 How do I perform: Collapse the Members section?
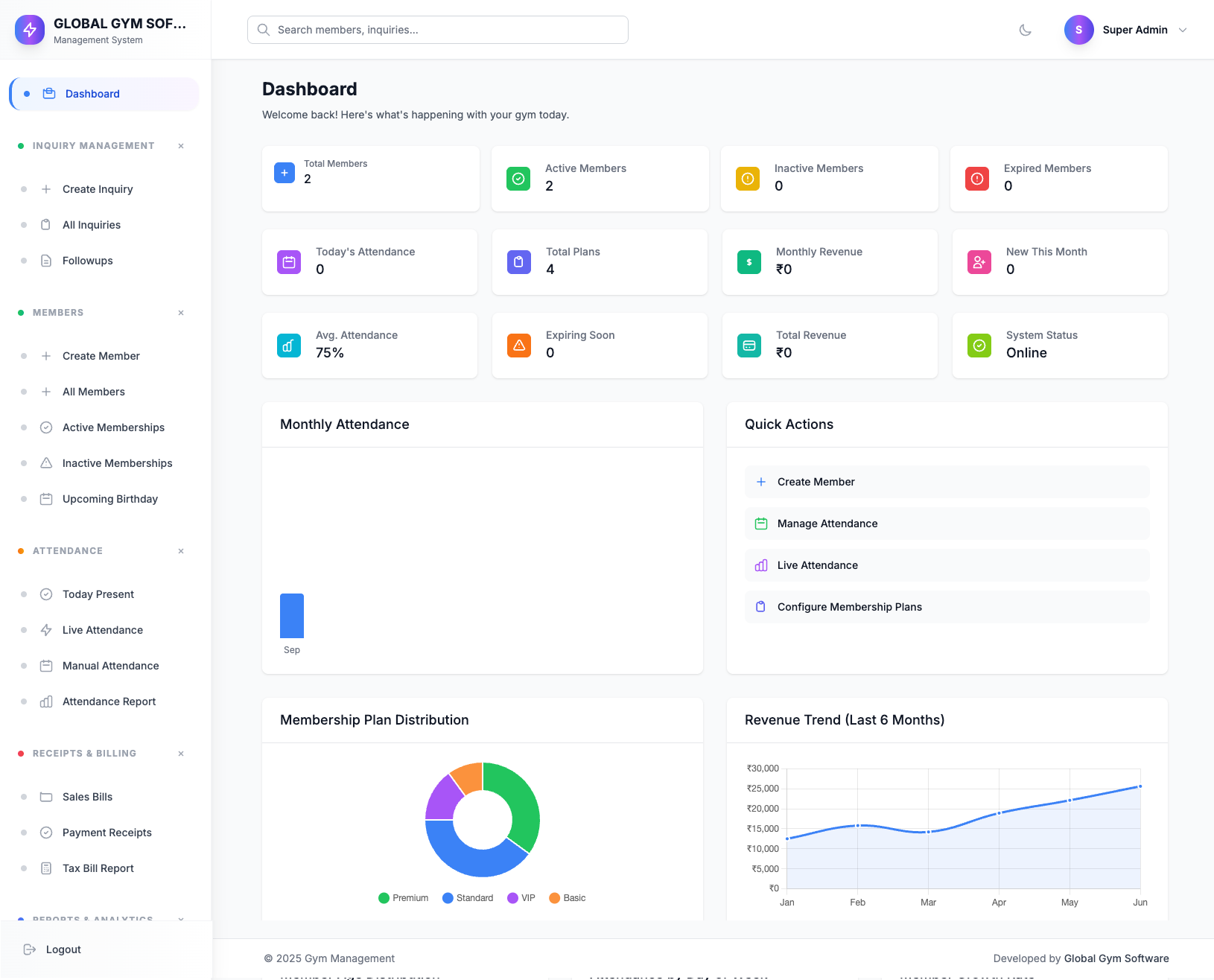pos(181,313)
